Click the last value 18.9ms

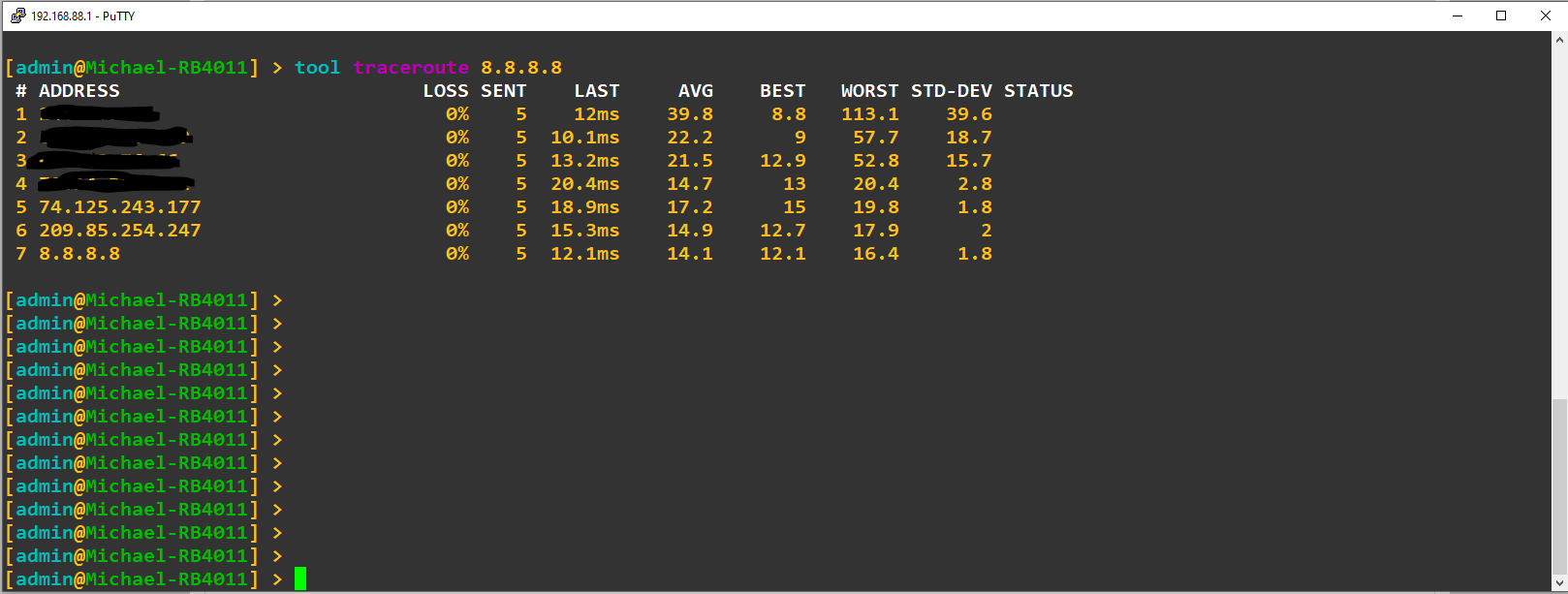585,207
